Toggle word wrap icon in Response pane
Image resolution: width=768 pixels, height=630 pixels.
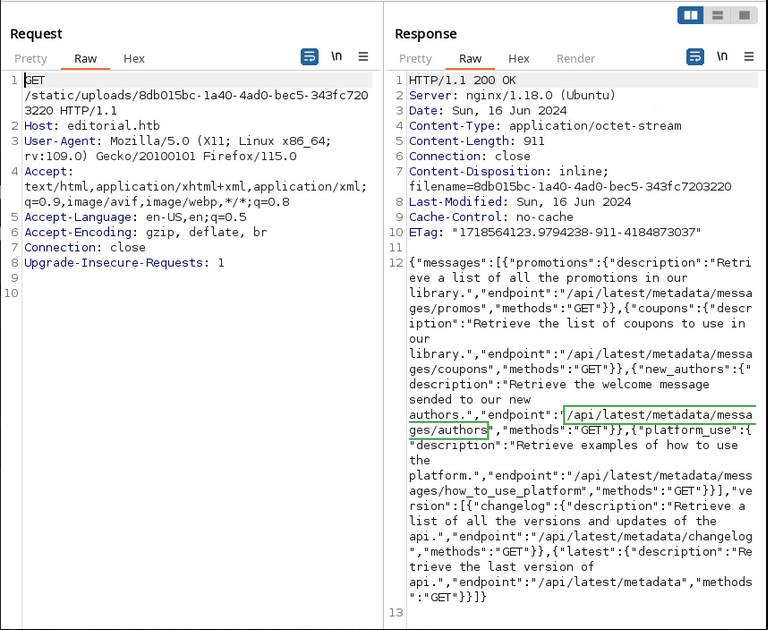(695, 57)
